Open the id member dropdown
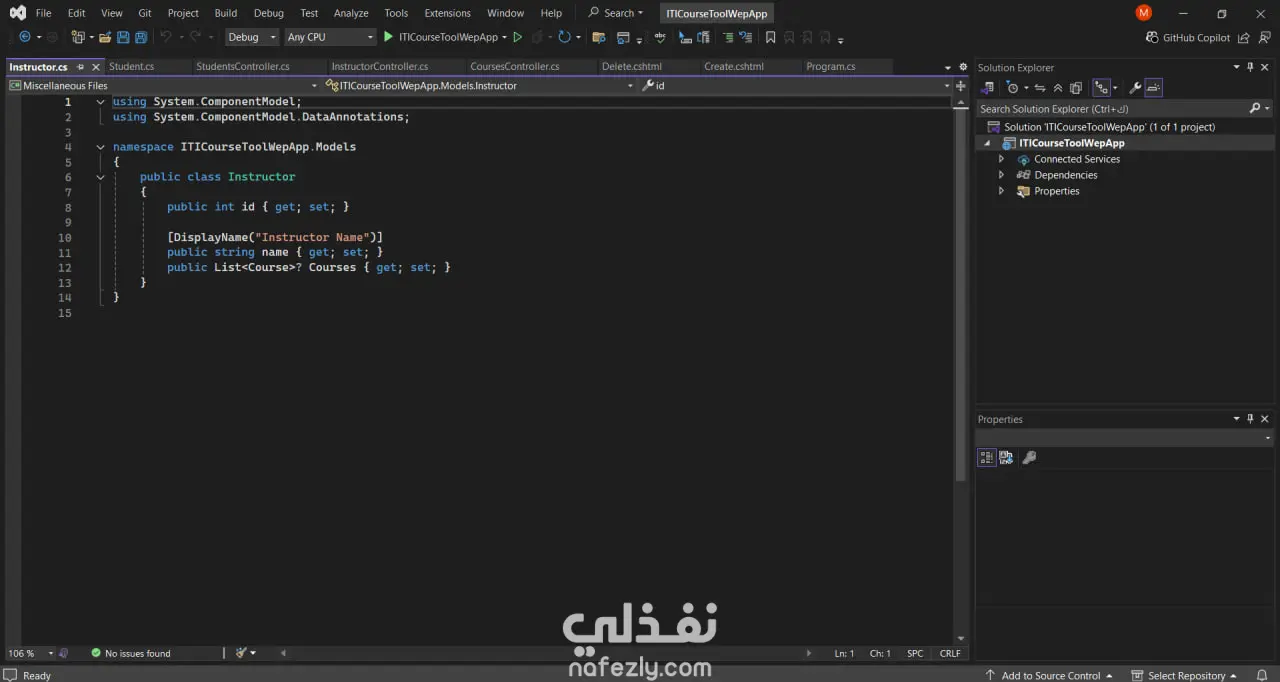 point(796,86)
